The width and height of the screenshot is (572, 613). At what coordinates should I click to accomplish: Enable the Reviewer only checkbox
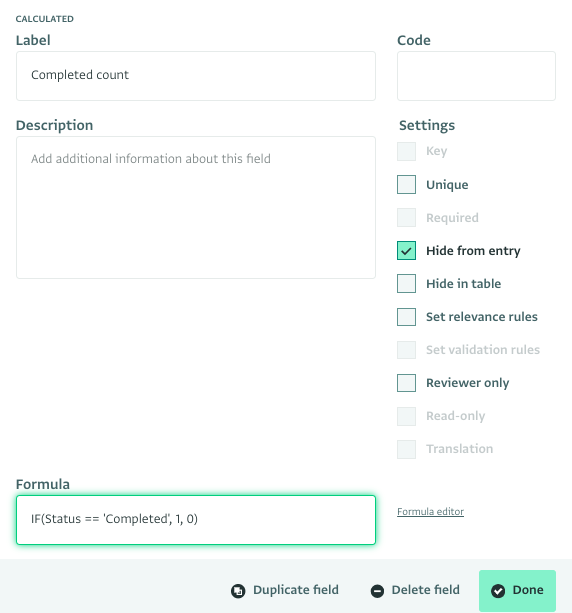pyautogui.click(x=406, y=383)
